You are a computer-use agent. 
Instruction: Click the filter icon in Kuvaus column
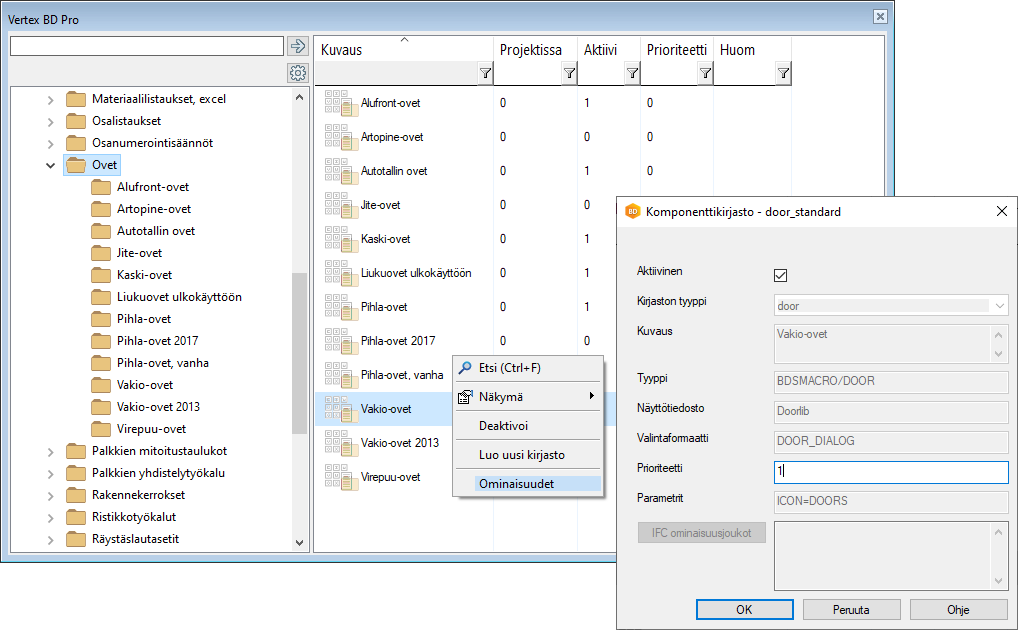[485, 73]
